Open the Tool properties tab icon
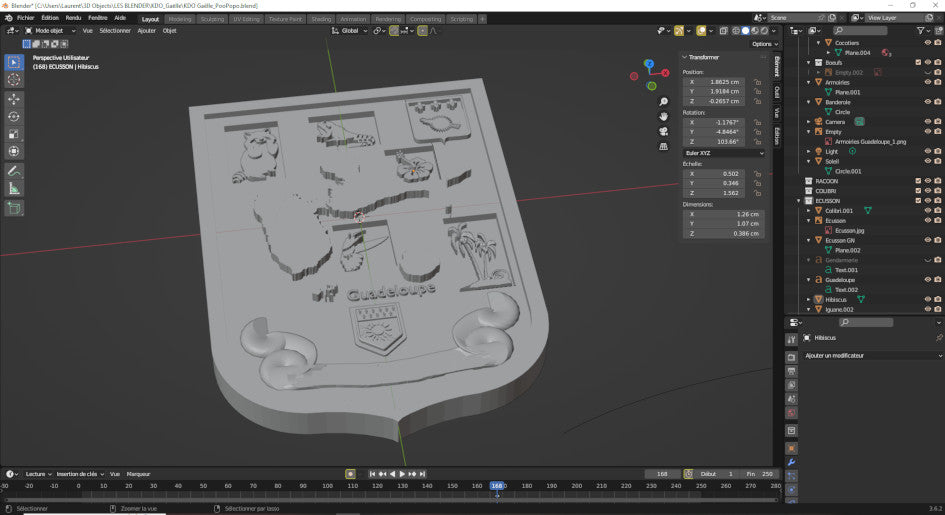This screenshot has width=945, height=515. pos(791,340)
